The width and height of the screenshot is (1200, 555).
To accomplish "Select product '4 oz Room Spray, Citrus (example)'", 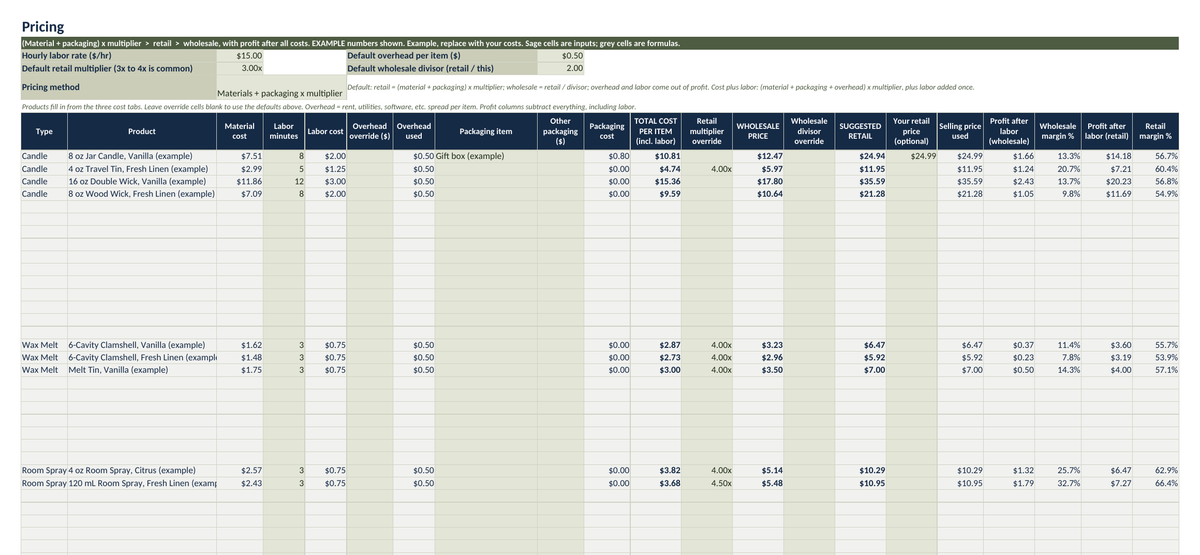I will [x=141, y=470].
